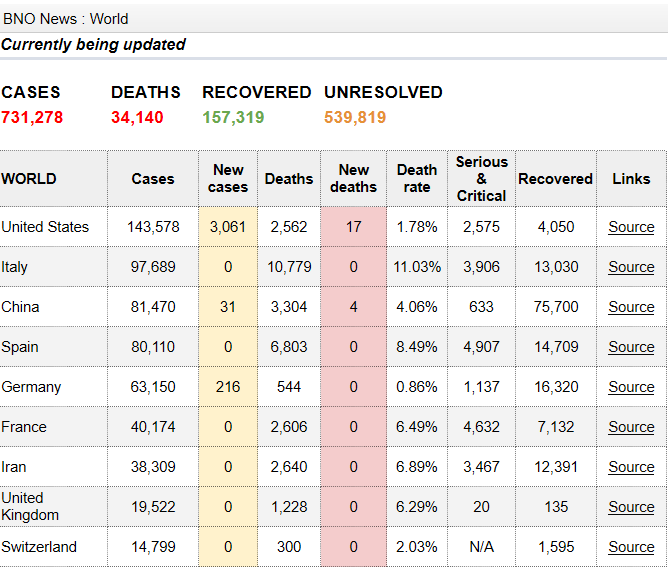This screenshot has height=567, width=668.
Task: Click the "New deaths" column header
Action: coord(353,179)
